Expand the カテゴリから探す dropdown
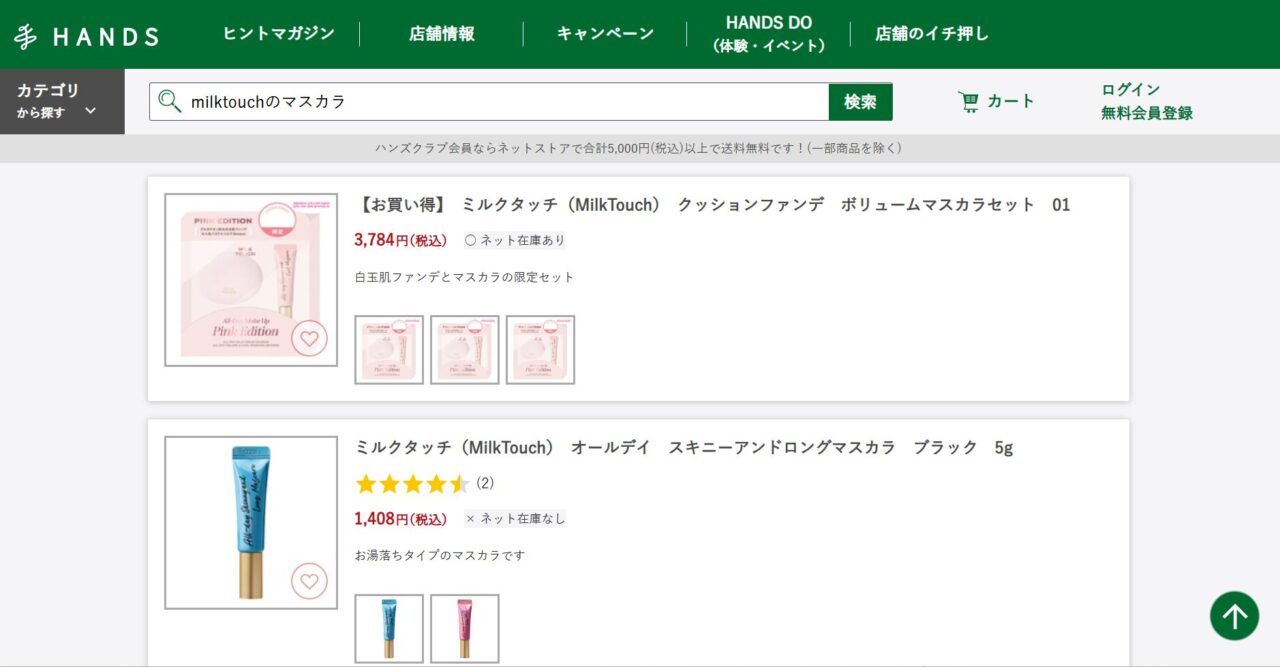 click(x=62, y=101)
